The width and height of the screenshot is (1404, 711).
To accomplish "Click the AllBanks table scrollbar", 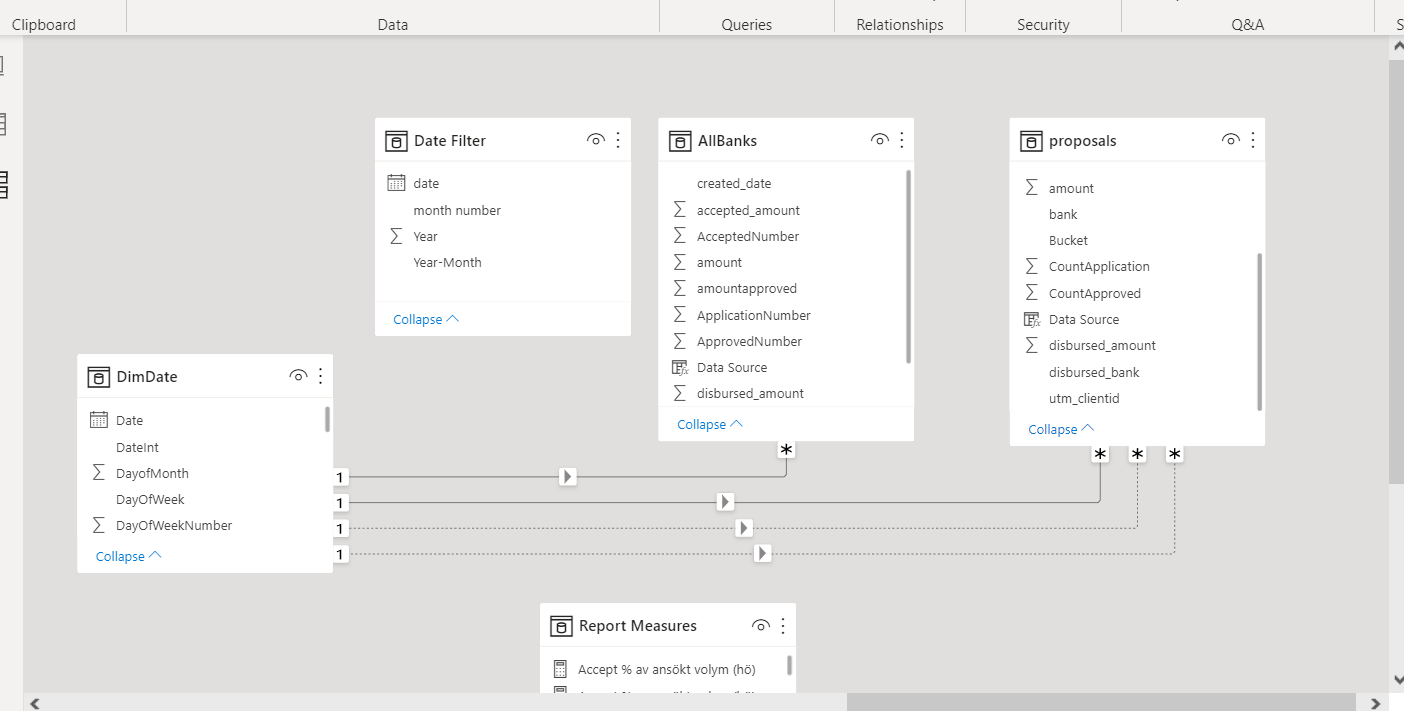I will [908, 266].
